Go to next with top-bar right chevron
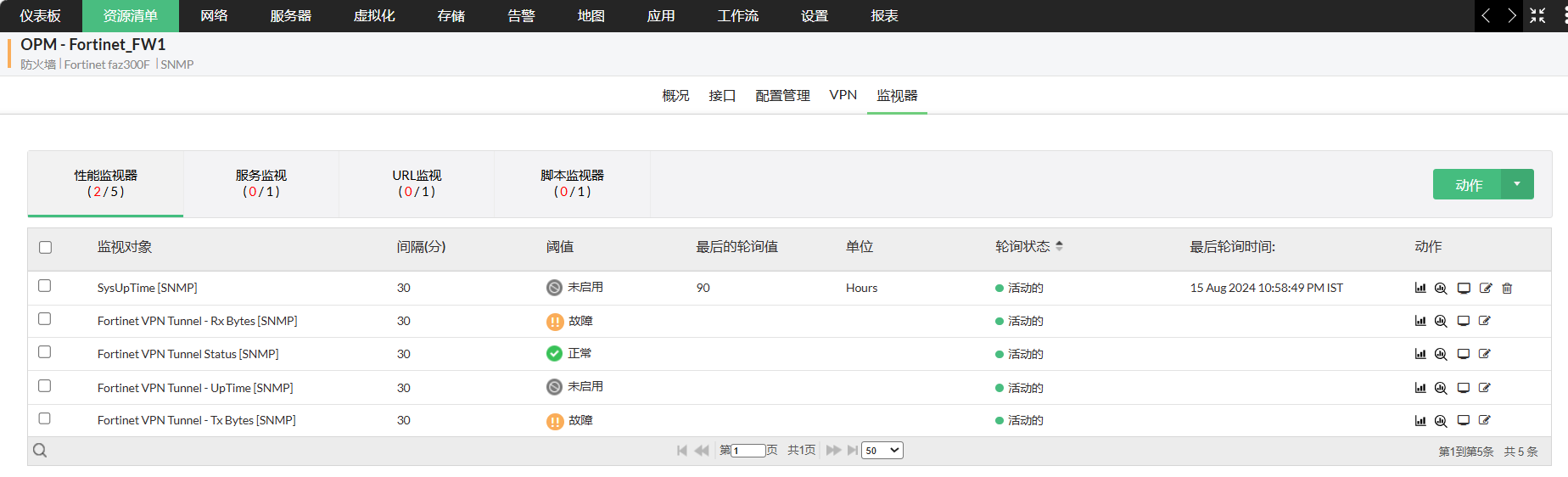 point(1511,15)
